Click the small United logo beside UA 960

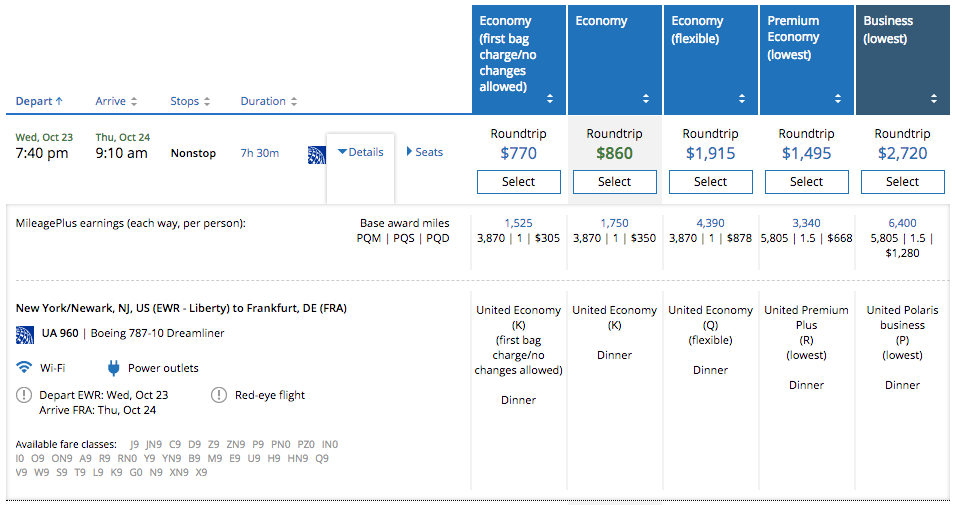coord(24,333)
